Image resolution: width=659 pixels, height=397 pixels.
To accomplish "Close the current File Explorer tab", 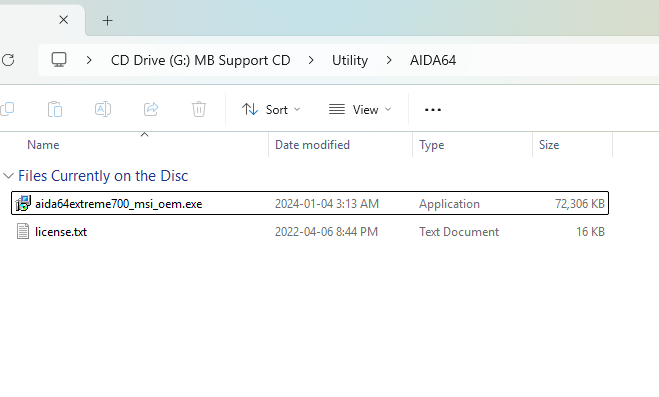I will [x=63, y=20].
